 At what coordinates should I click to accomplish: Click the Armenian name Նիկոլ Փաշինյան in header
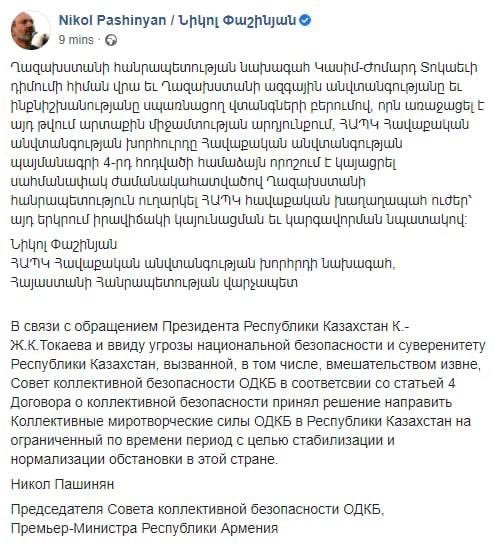tap(237, 21)
